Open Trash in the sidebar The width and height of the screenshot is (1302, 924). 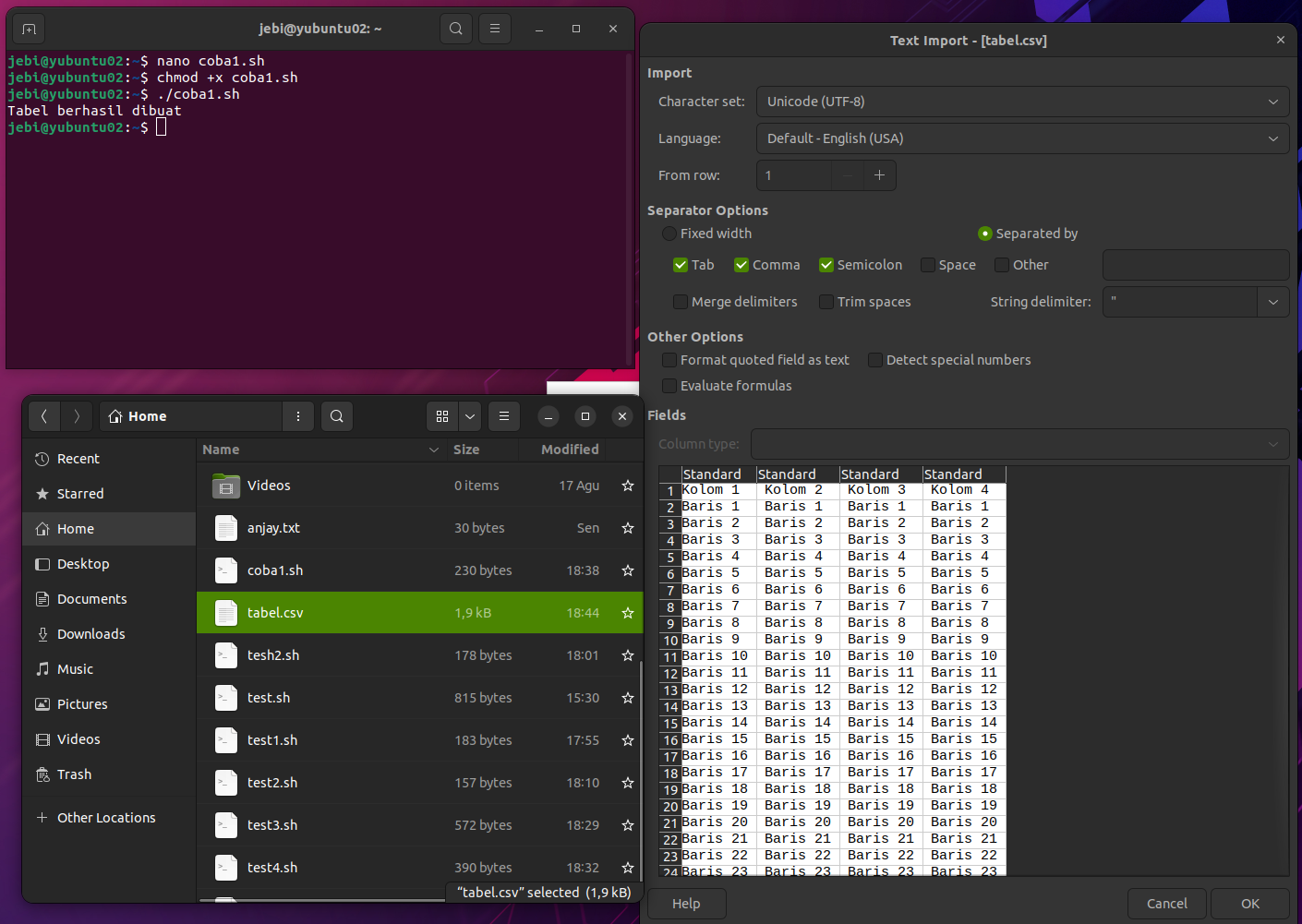point(109,774)
